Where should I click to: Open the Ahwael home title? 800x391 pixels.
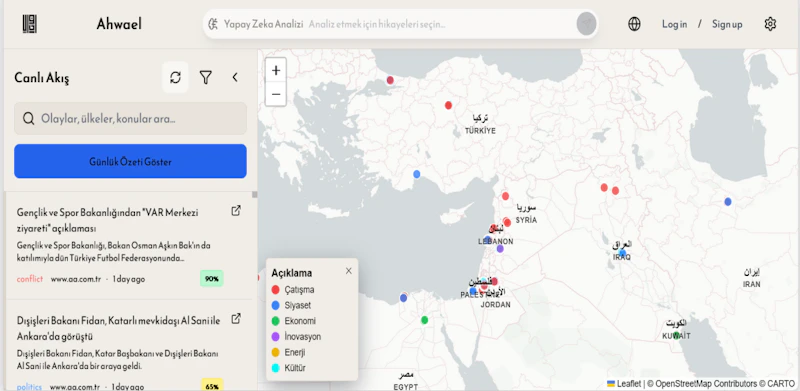[119, 24]
